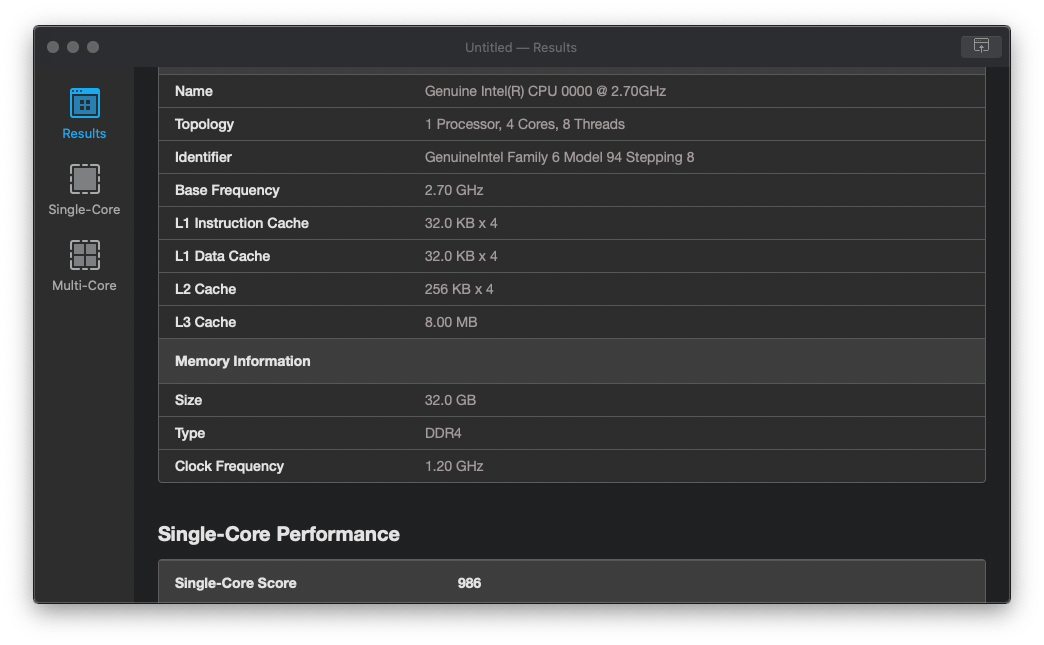Click the Single-Core Score value 986
Viewport: 1044px width, 645px height.
tap(469, 583)
